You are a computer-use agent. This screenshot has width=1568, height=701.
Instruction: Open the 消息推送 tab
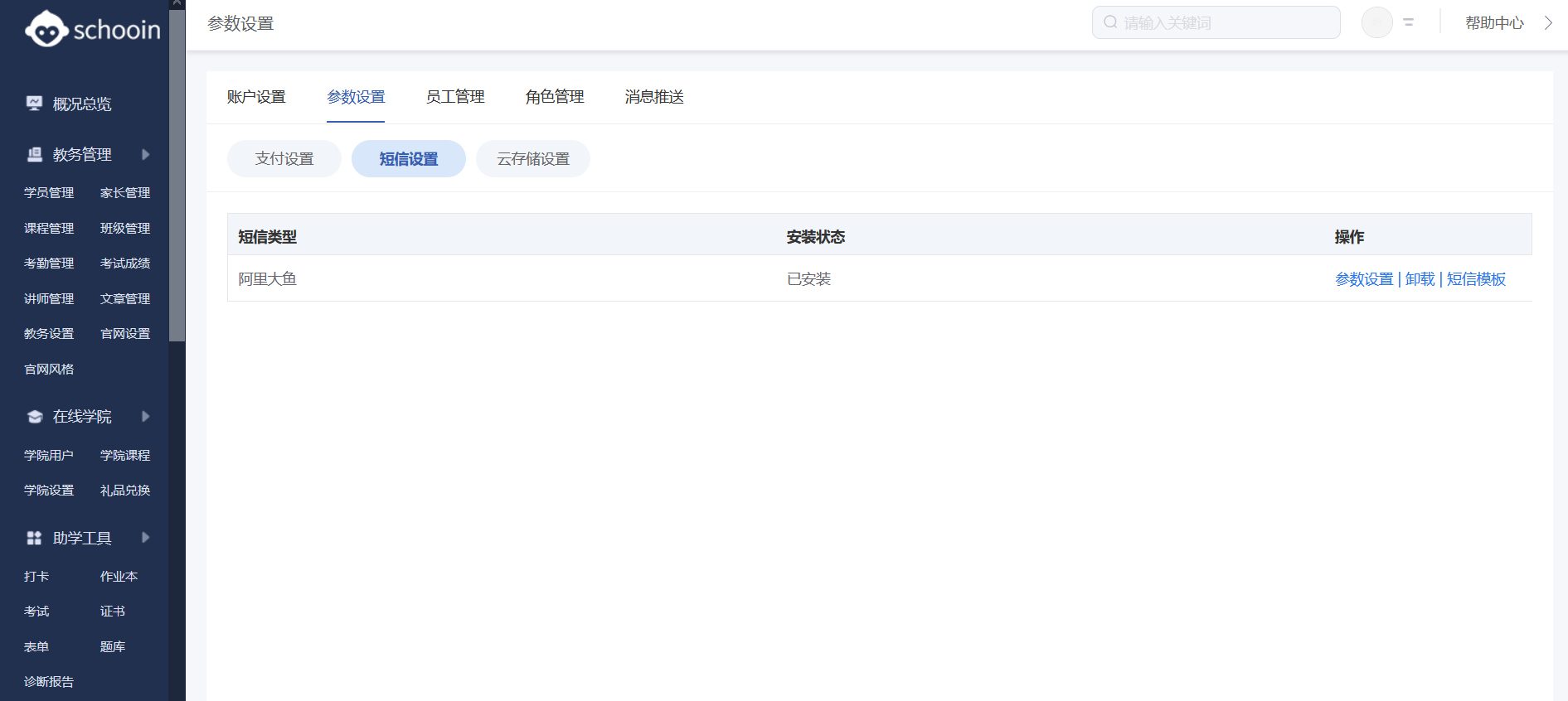coord(654,97)
